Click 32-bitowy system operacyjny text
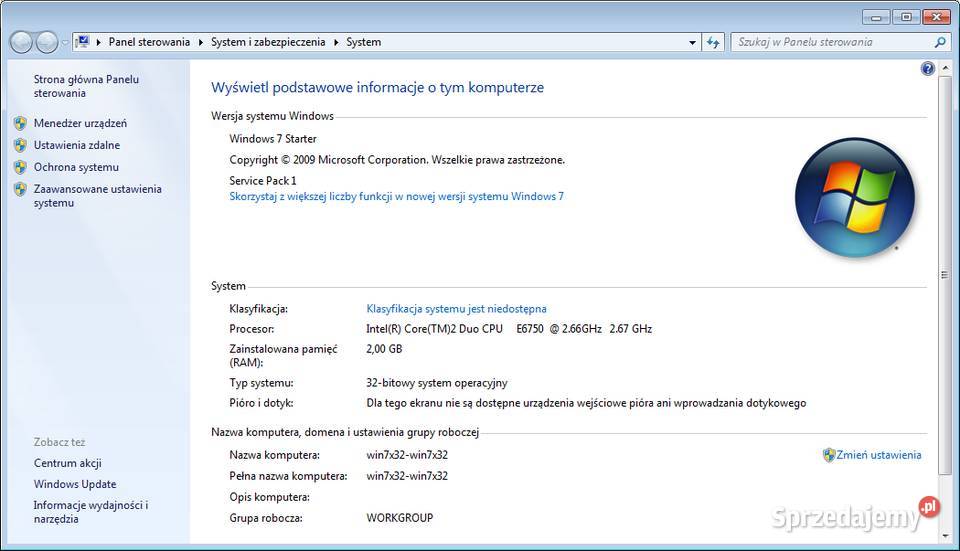This screenshot has height=551, width=960. coord(437,383)
